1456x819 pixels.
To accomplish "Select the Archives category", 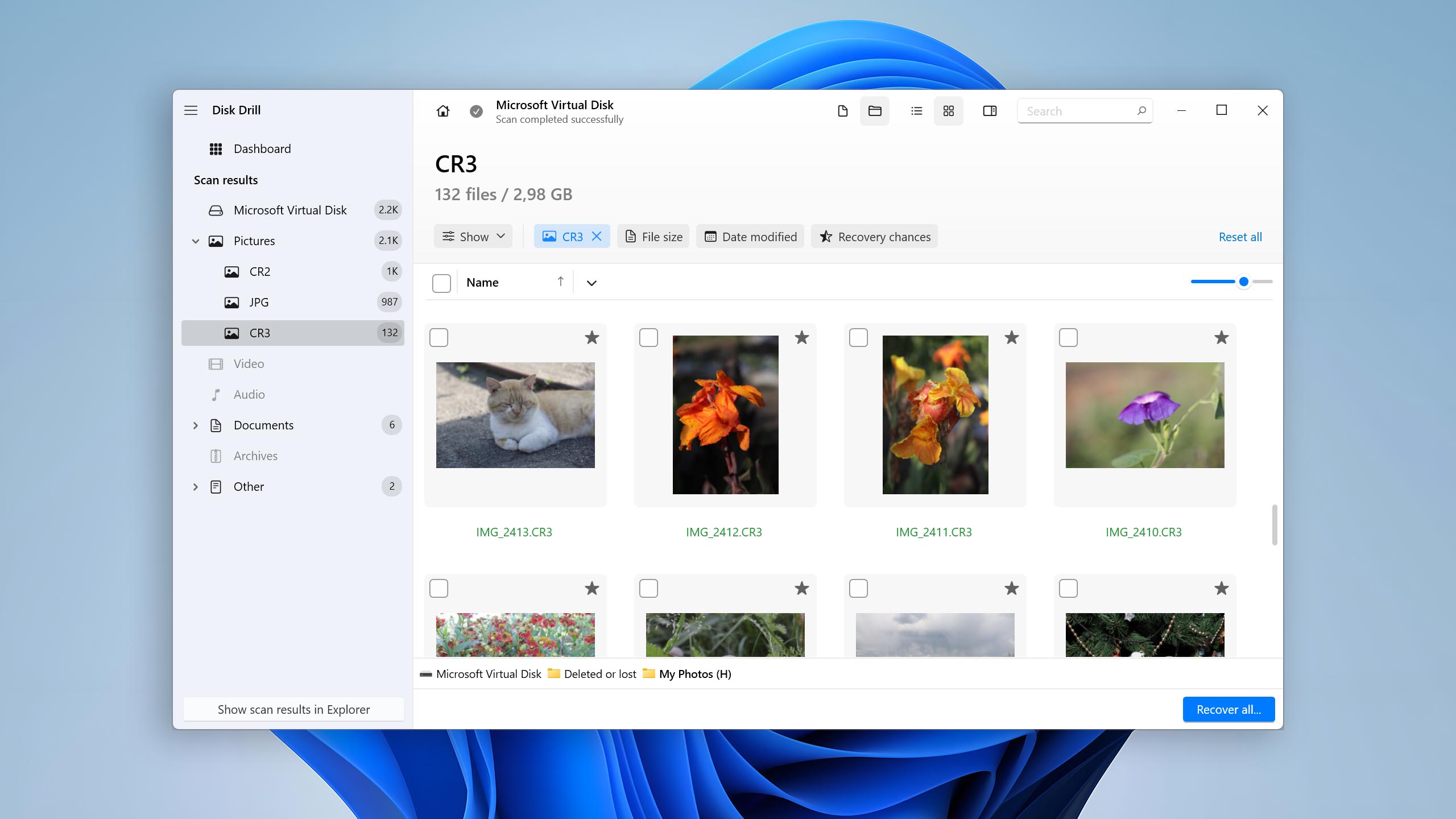I will (293, 456).
